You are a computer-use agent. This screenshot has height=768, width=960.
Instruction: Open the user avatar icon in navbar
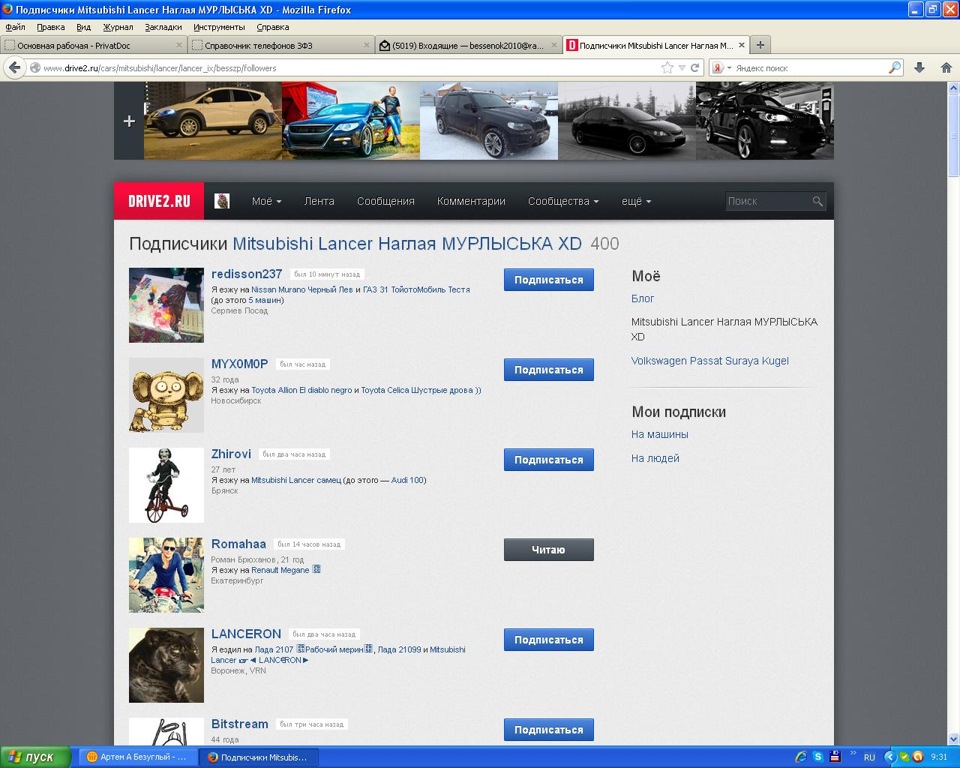click(222, 201)
